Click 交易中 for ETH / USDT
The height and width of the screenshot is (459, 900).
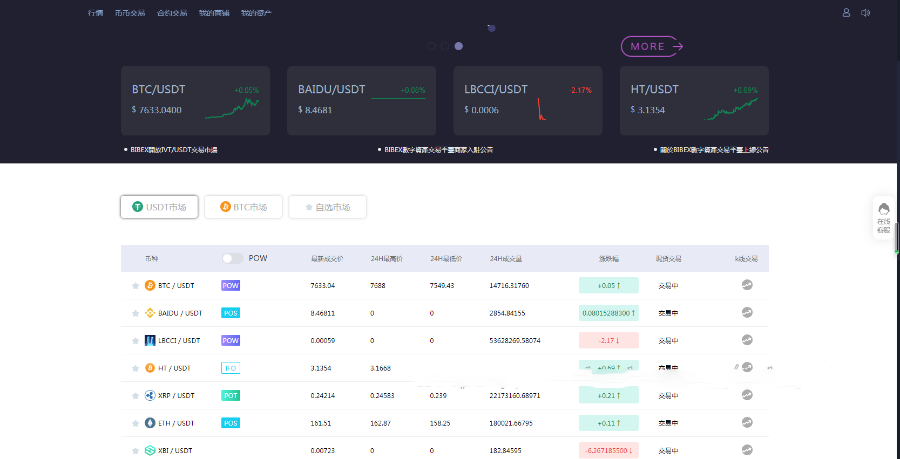pos(668,423)
